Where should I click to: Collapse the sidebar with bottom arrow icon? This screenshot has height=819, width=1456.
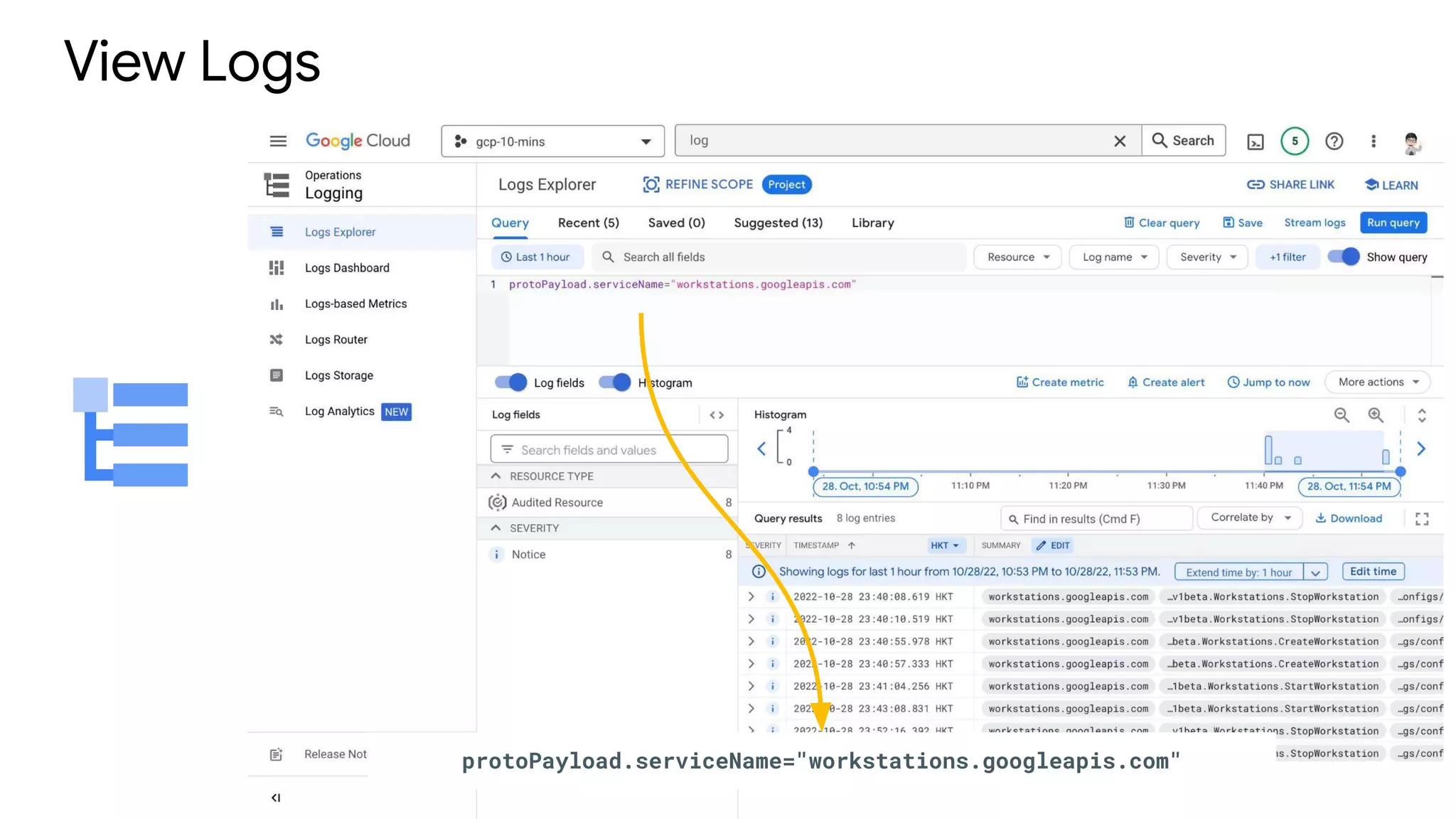point(276,798)
